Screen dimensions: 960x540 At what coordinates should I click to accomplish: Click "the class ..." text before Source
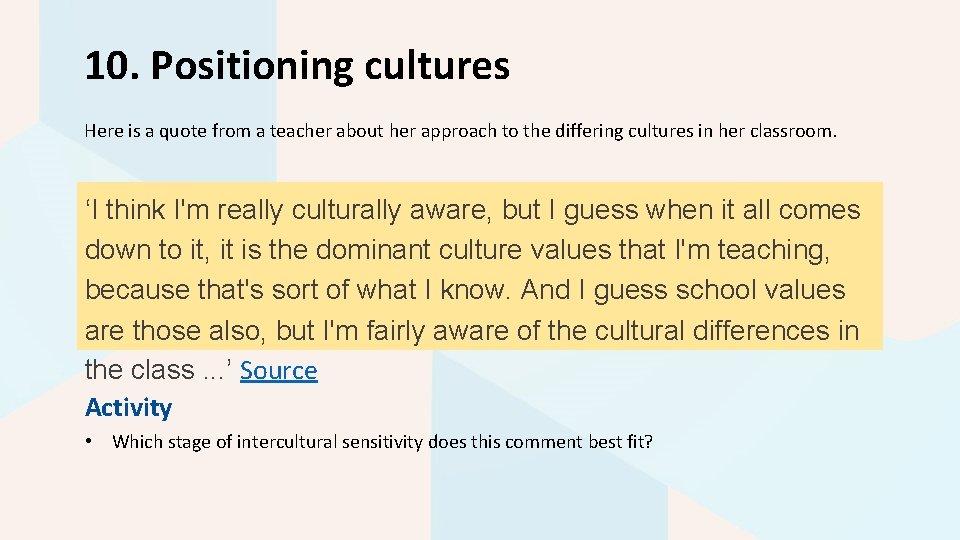click(x=158, y=370)
